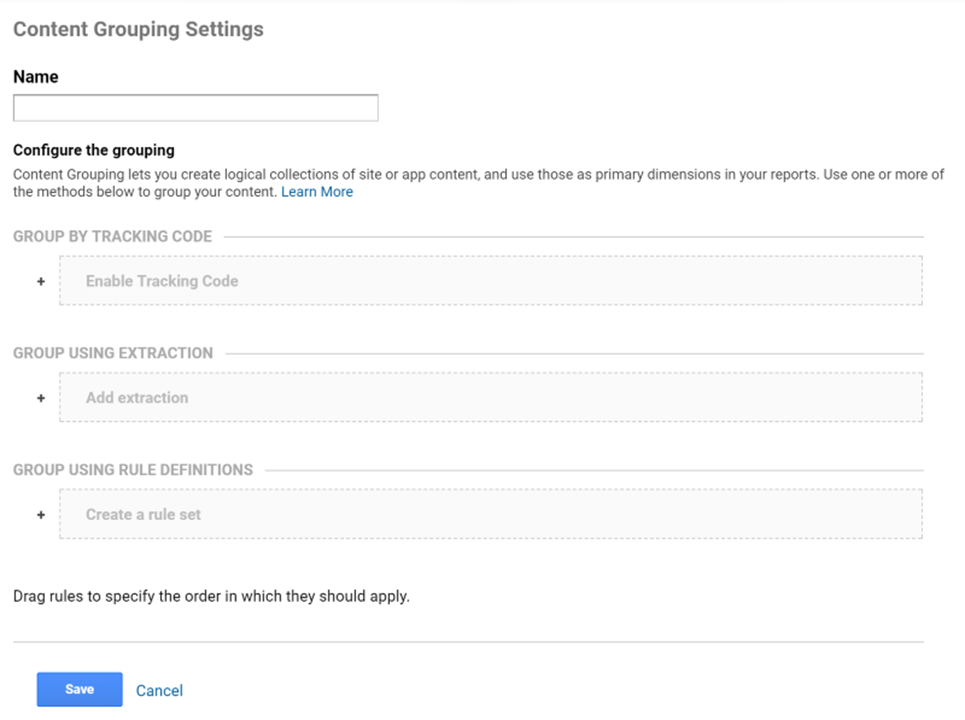
Task: Open the Learn More link
Action: (x=317, y=192)
